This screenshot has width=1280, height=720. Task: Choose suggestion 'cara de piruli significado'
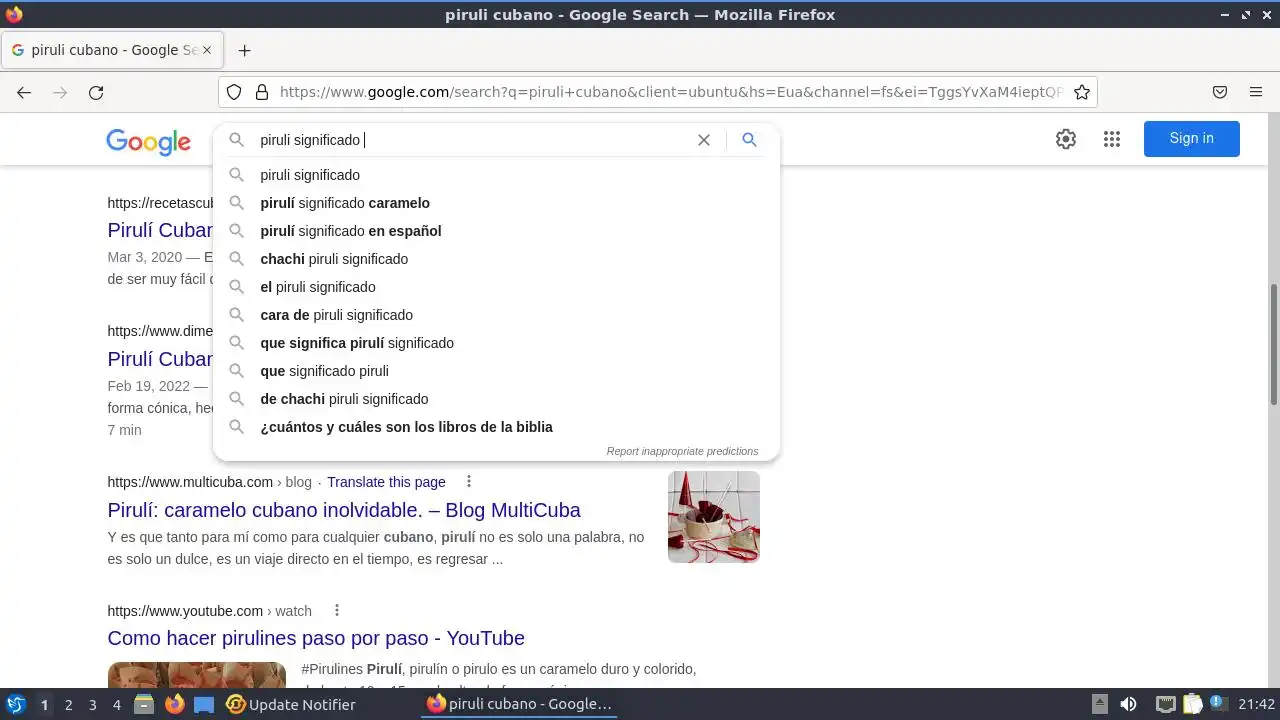(x=496, y=315)
